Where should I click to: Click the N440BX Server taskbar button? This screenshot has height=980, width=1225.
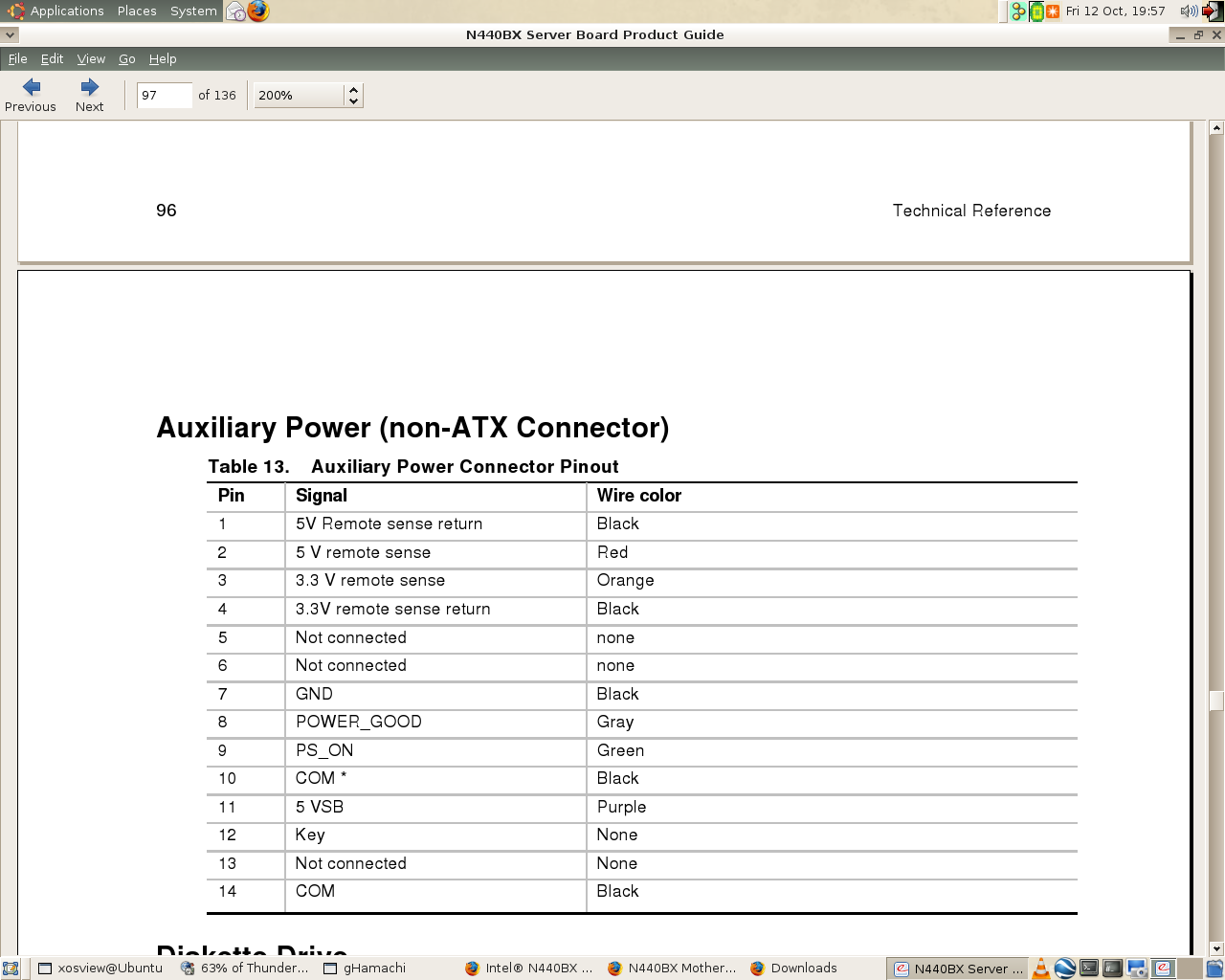pyautogui.click(x=958, y=969)
